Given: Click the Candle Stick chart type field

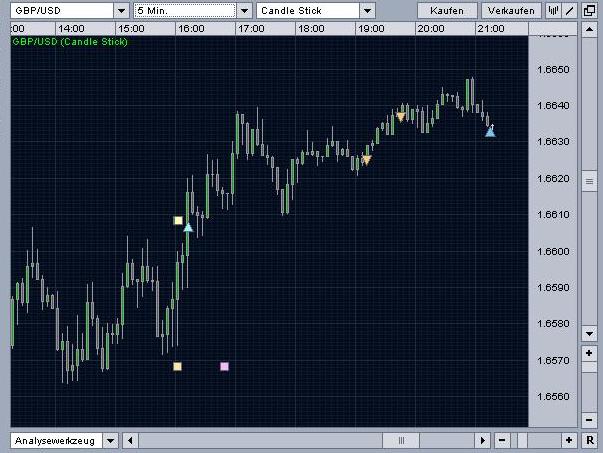Looking at the screenshot, I should [x=308, y=11].
